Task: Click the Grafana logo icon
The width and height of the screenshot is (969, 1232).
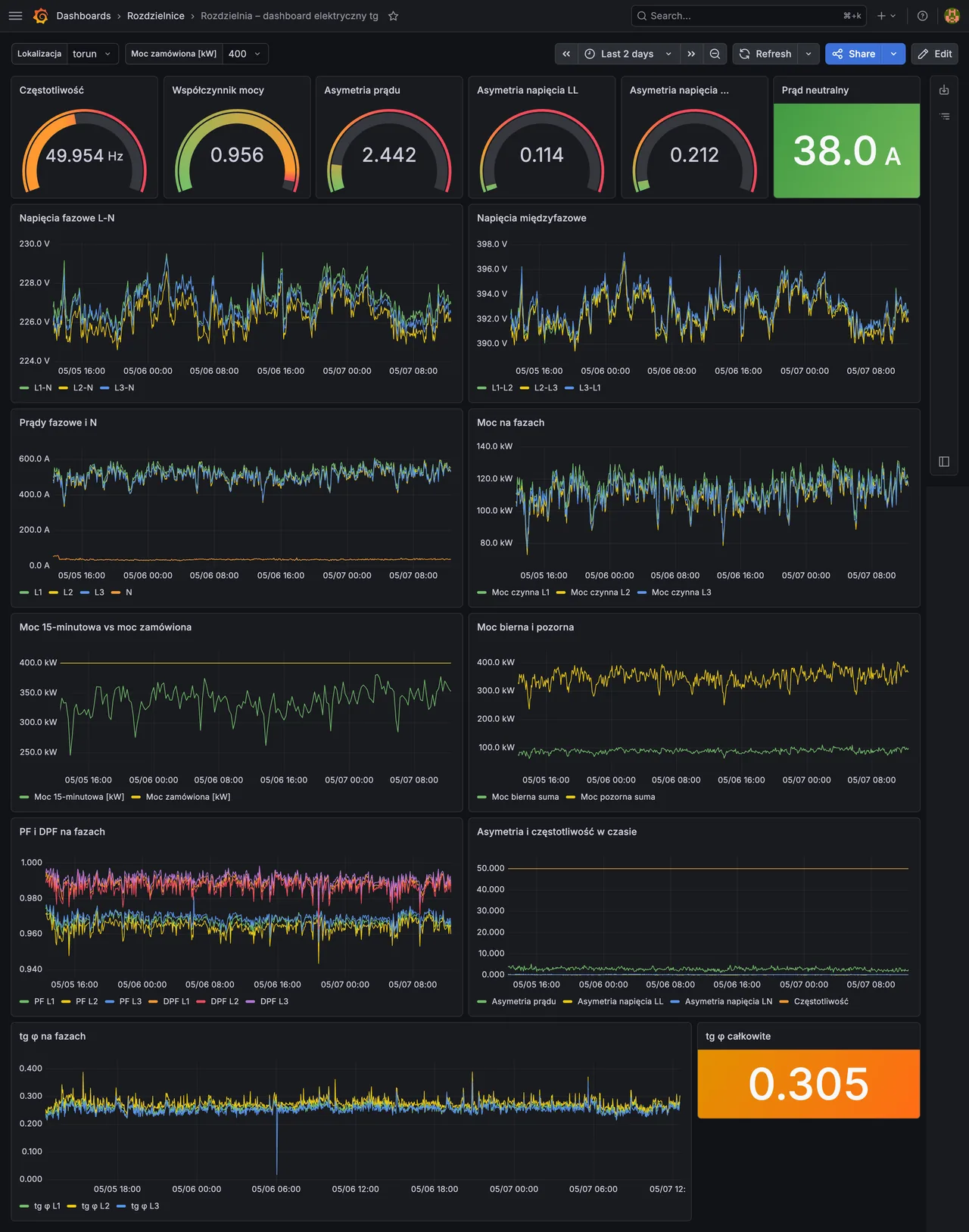Action: coord(41,16)
